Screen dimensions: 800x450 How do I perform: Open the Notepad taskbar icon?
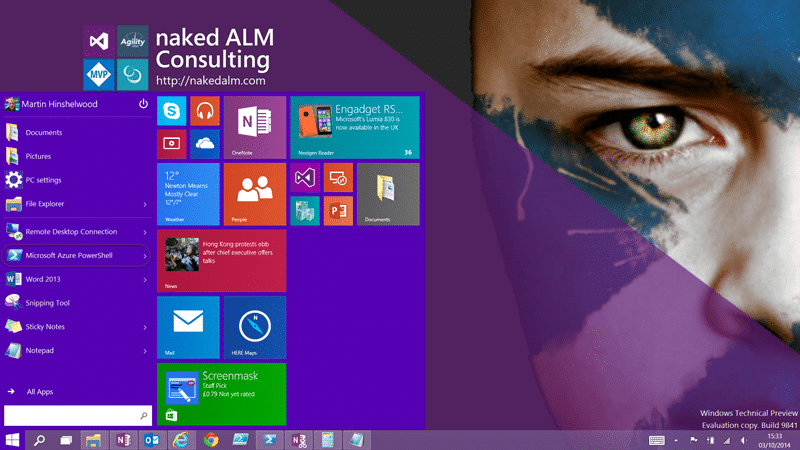coord(357,440)
